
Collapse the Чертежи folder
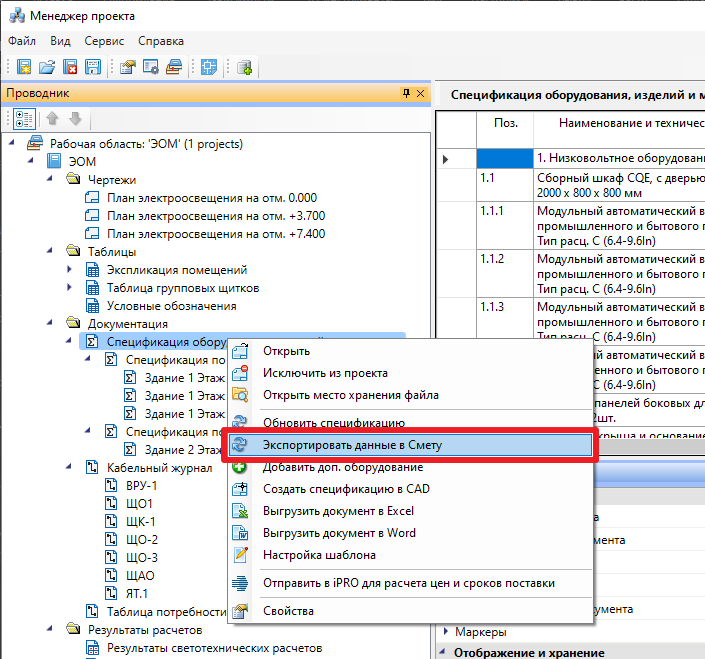(49, 179)
